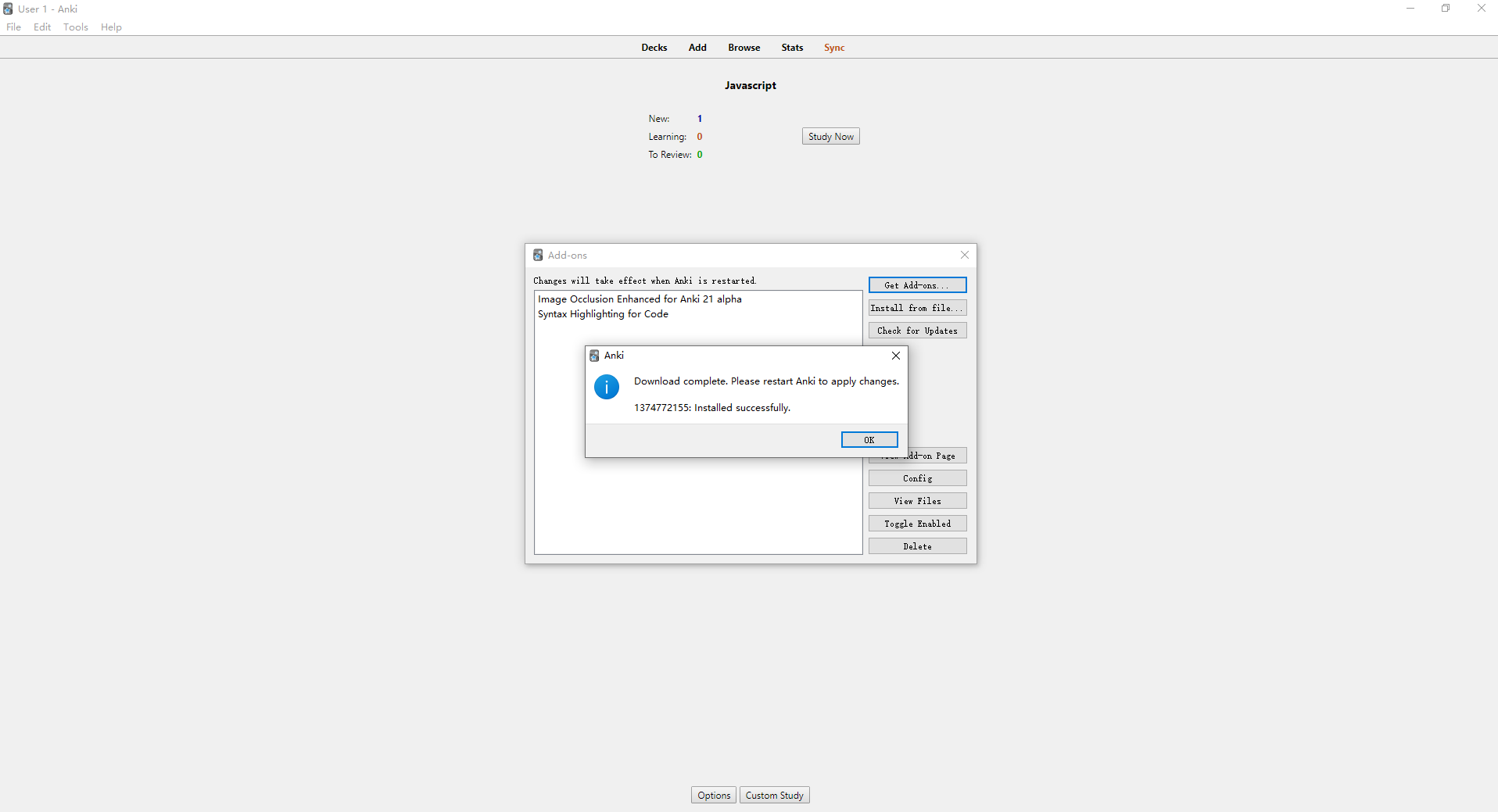Open the Help menu

[111, 27]
